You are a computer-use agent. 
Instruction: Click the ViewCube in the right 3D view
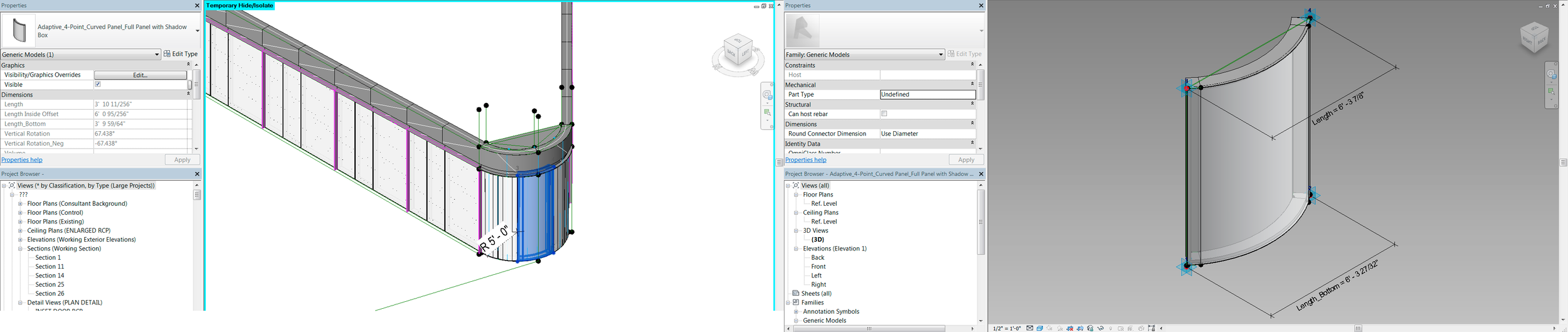pyautogui.click(x=1534, y=38)
